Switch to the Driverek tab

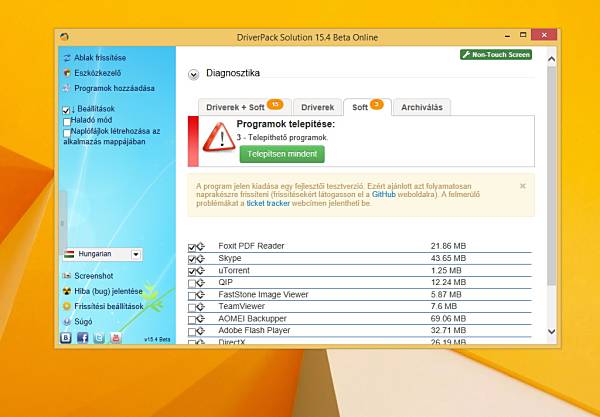[317, 108]
